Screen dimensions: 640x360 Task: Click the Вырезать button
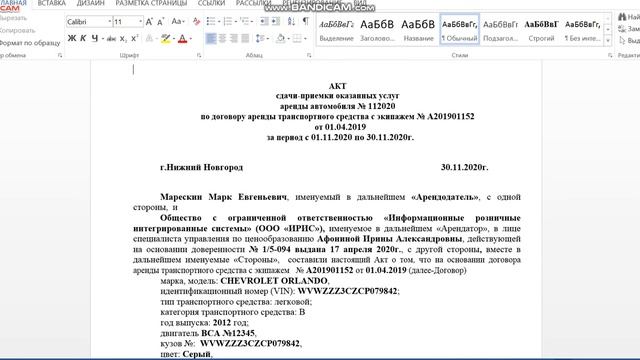(x=13, y=18)
